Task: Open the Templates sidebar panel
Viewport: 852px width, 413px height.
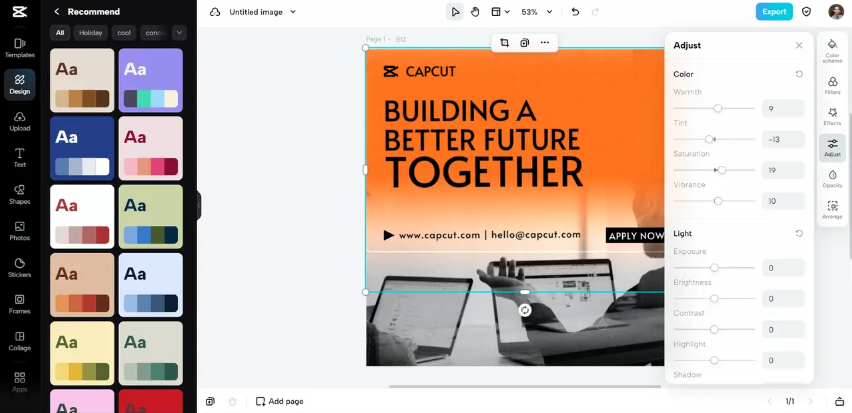Action: tap(20, 48)
